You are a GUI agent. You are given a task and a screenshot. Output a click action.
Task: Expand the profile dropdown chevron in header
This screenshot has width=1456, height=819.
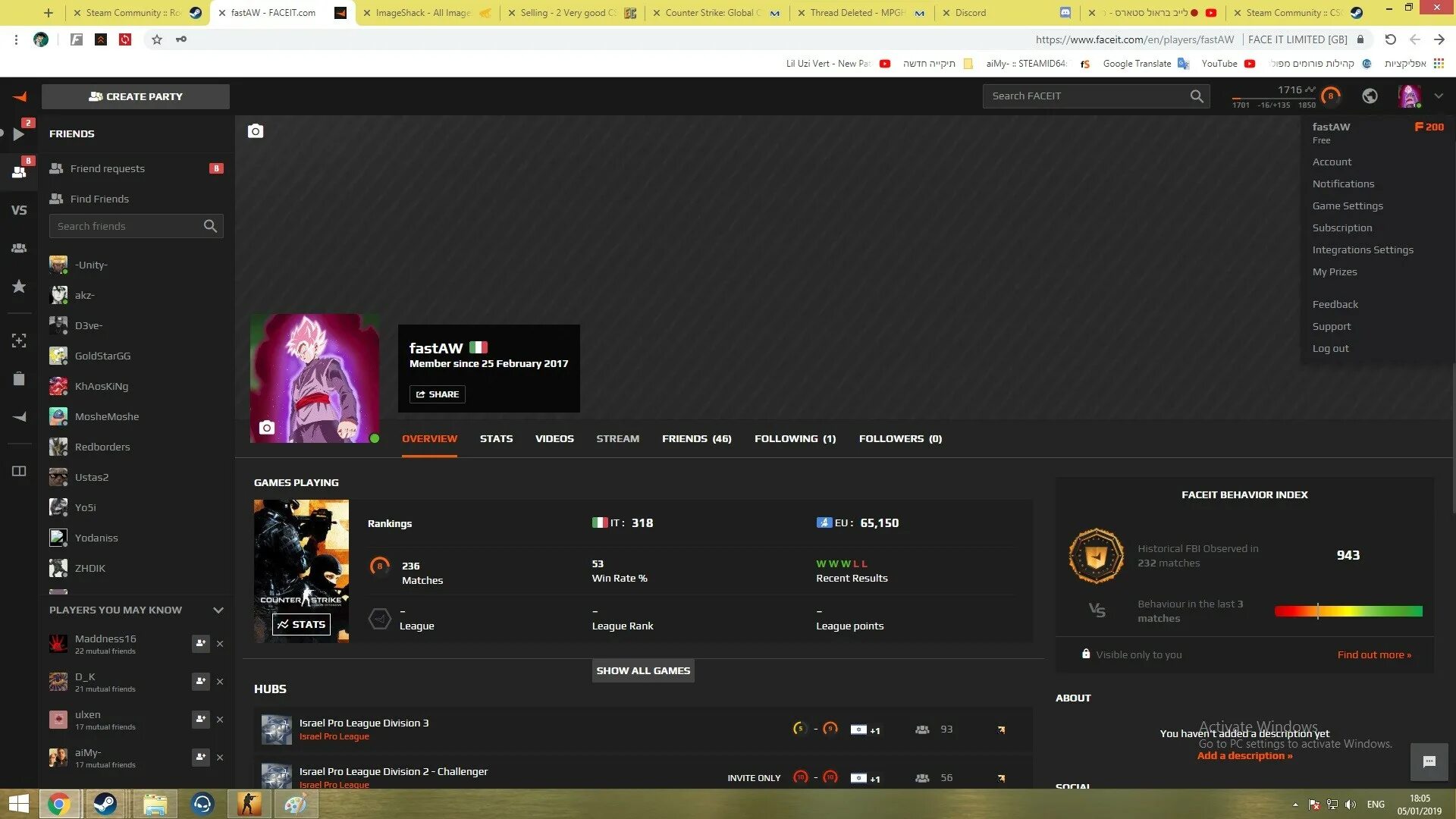point(1439,96)
